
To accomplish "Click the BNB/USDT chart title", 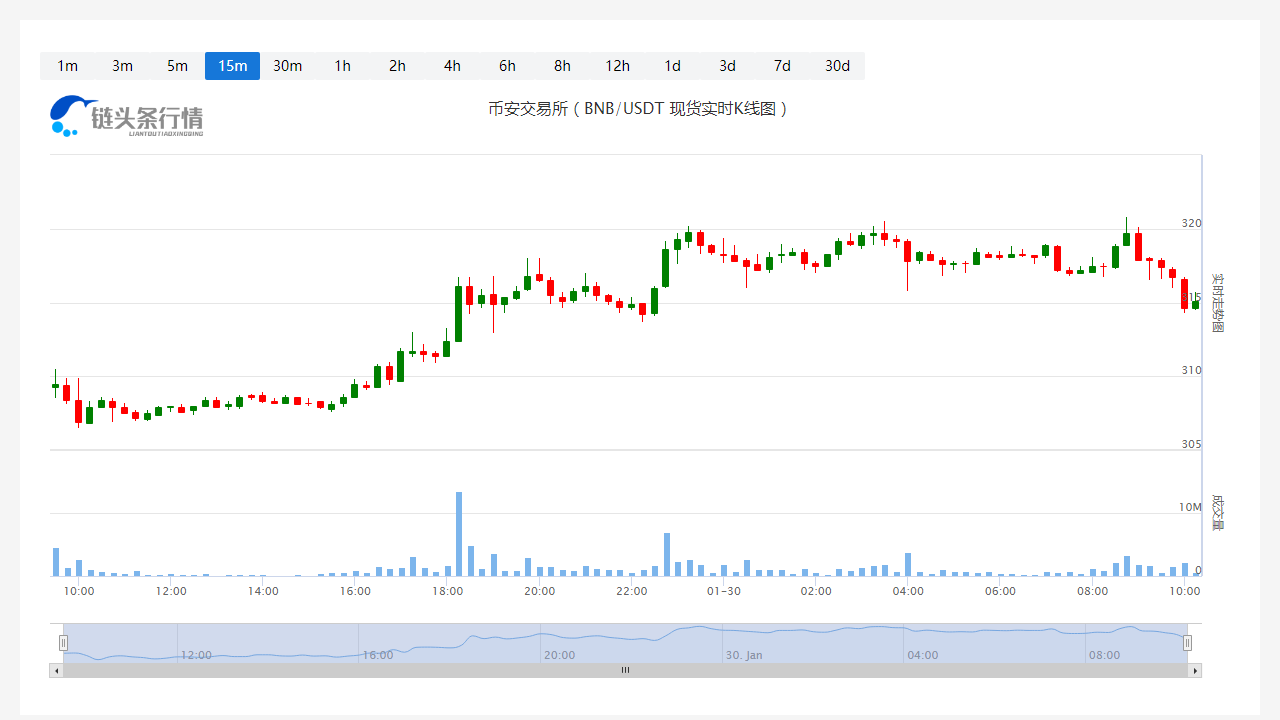I will point(638,109).
